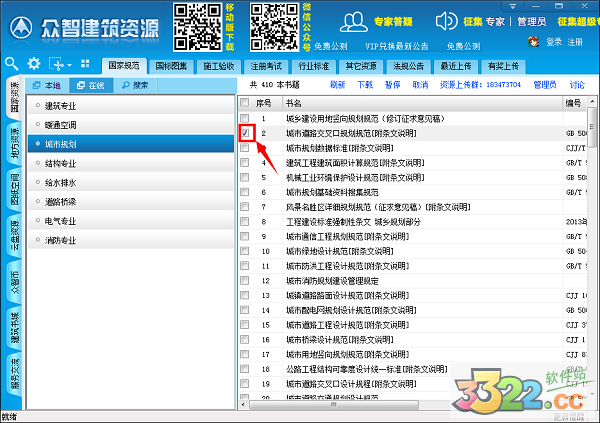Switch to the 国标图集 tab
The image size is (600, 423).
click(x=171, y=66)
